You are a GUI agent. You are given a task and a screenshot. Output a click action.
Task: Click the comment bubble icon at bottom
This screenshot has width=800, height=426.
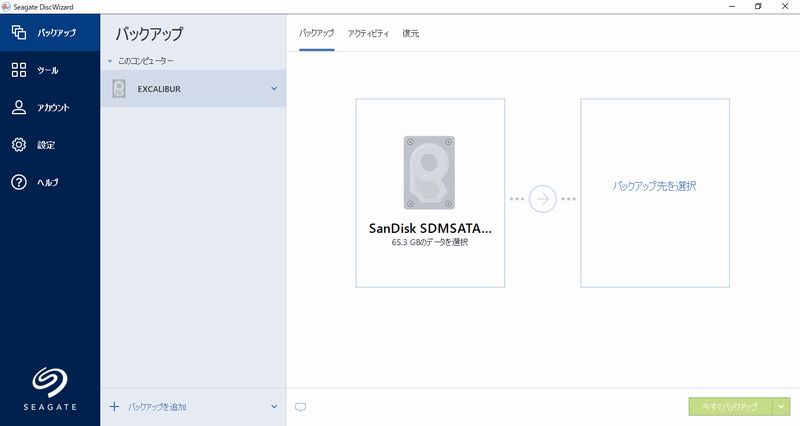tap(300, 407)
